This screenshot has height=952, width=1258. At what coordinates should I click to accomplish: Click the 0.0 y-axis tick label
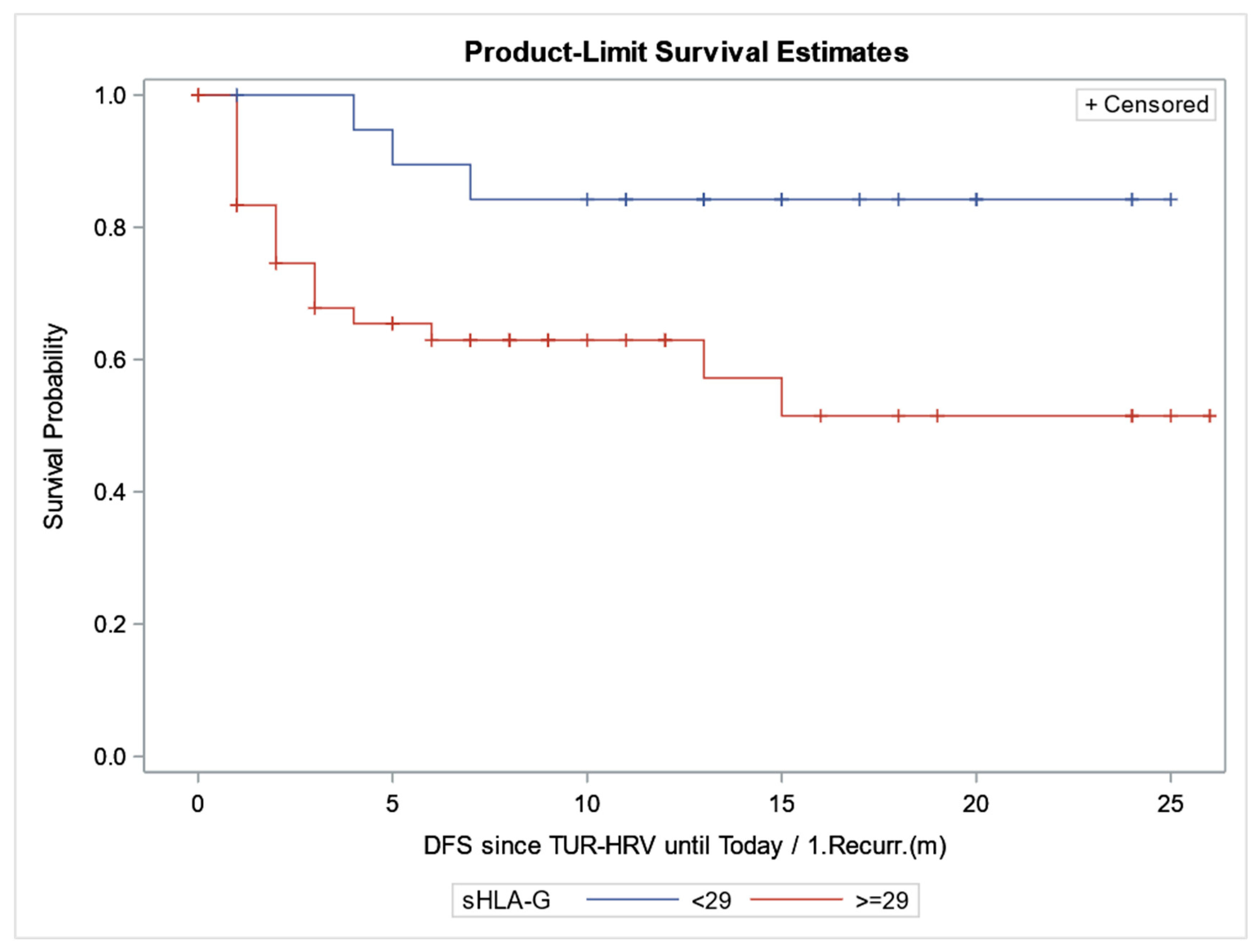click(x=110, y=756)
